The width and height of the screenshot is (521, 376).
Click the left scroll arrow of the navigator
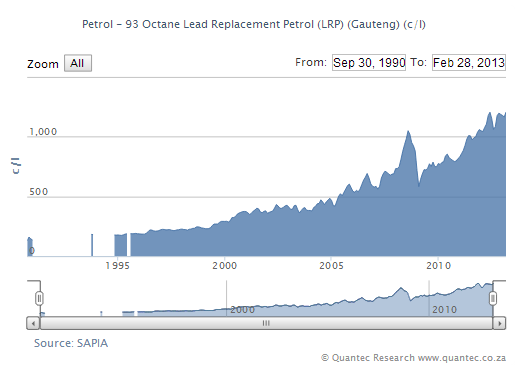point(33,323)
